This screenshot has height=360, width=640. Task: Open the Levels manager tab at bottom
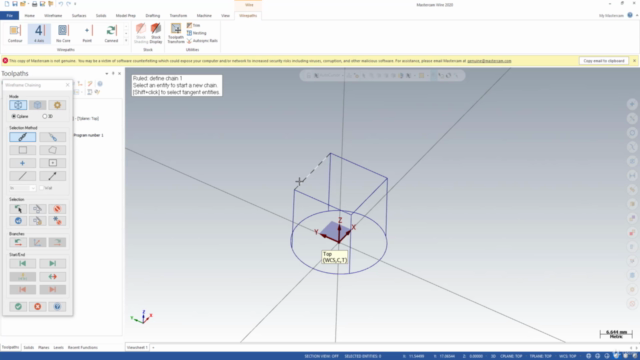pyautogui.click(x=58, y=347)
